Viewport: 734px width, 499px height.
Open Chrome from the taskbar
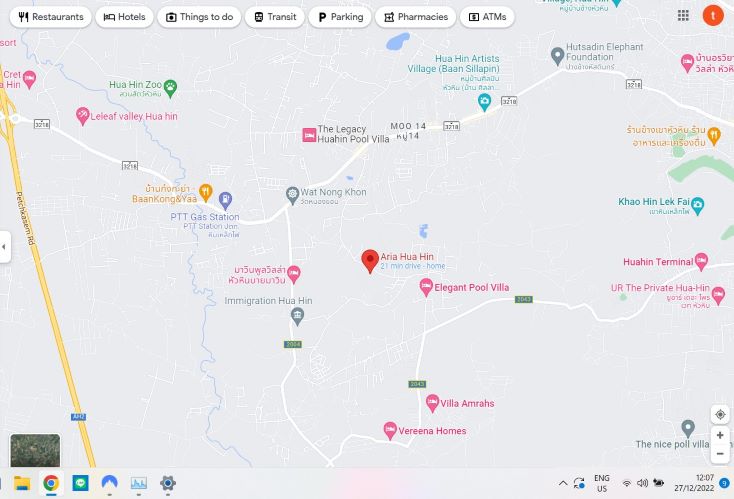(x=51, y=483)
